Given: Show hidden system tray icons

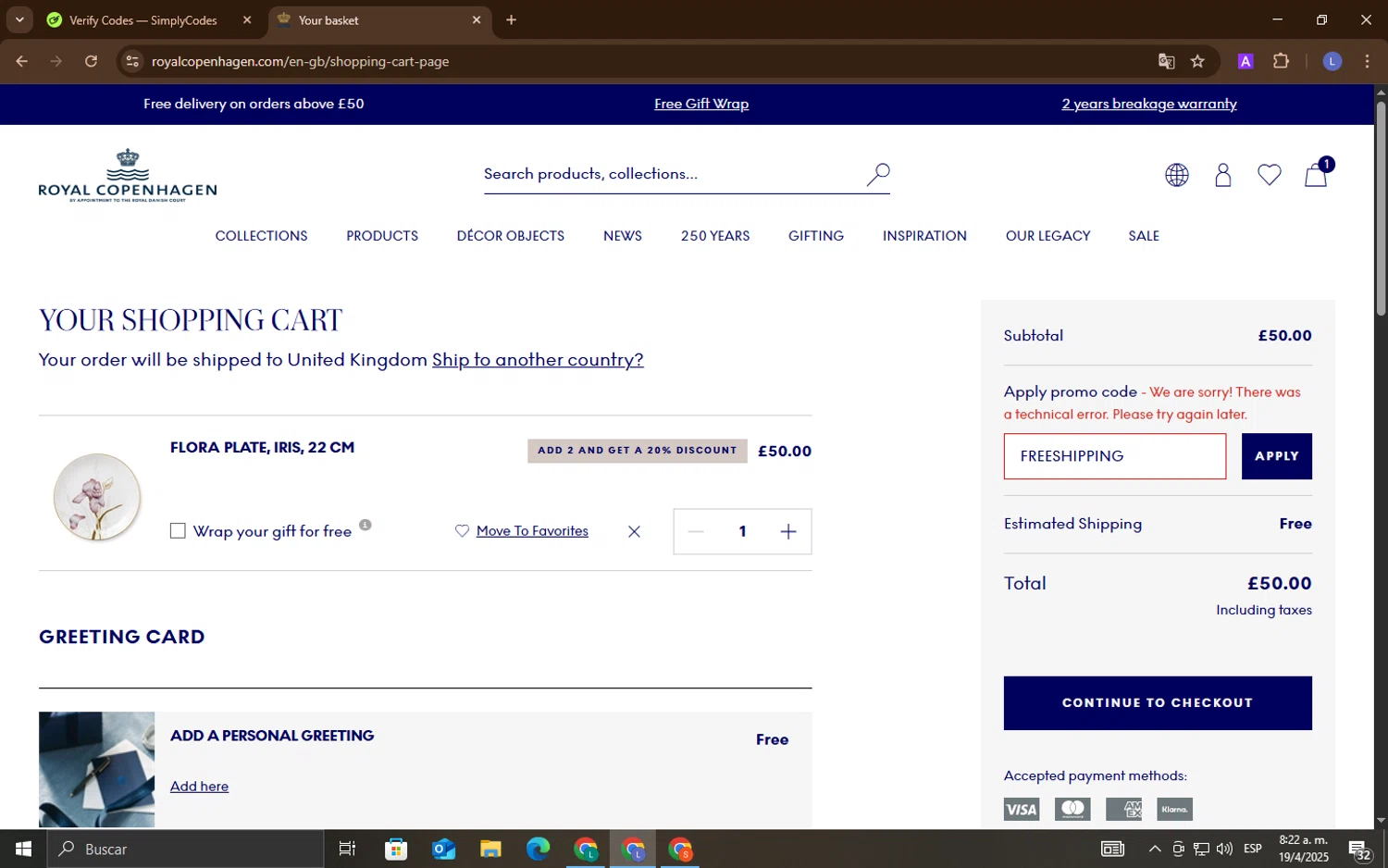Looking at the screenshot, I should point(1155,849).
